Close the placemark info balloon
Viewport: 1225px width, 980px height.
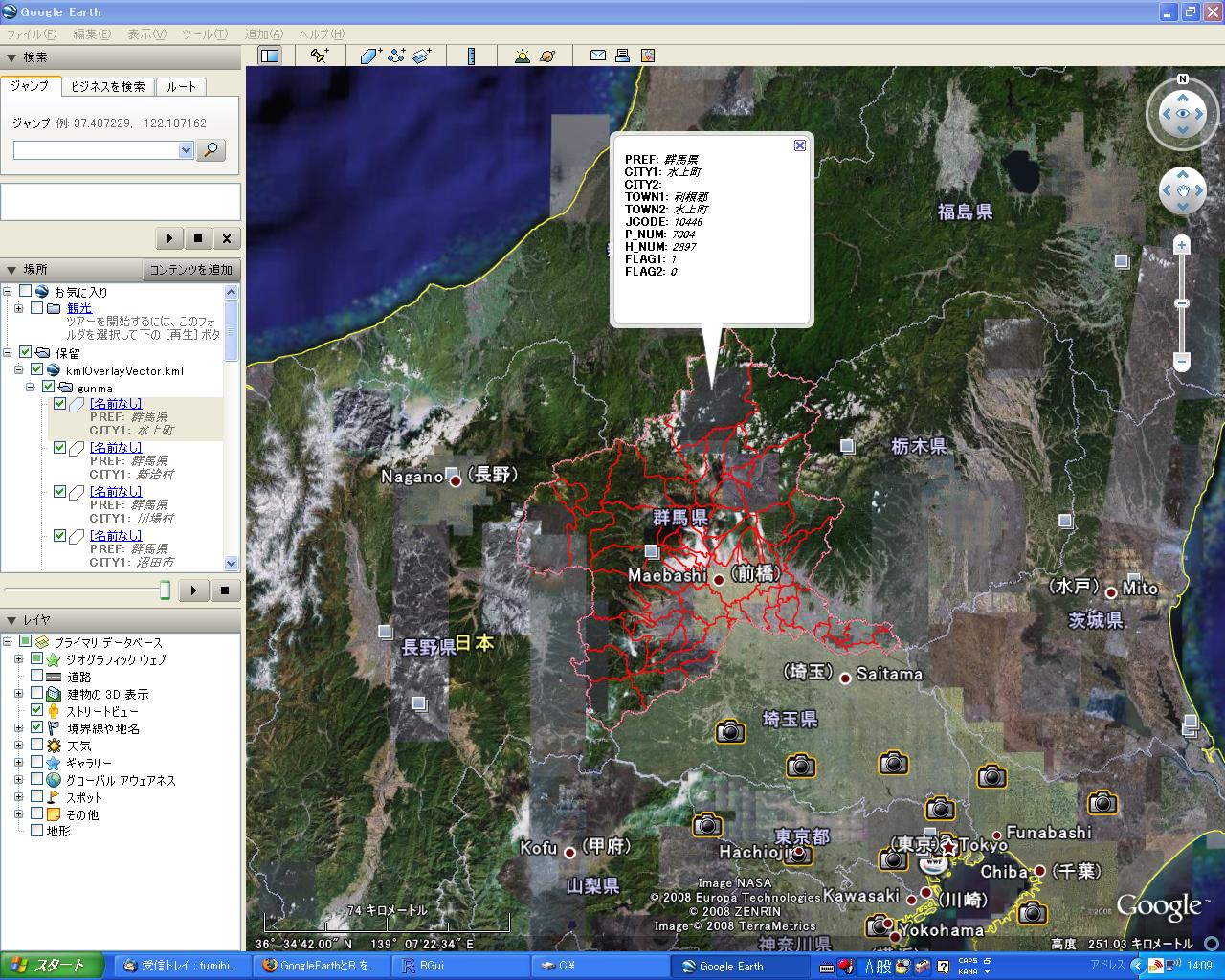800,145
